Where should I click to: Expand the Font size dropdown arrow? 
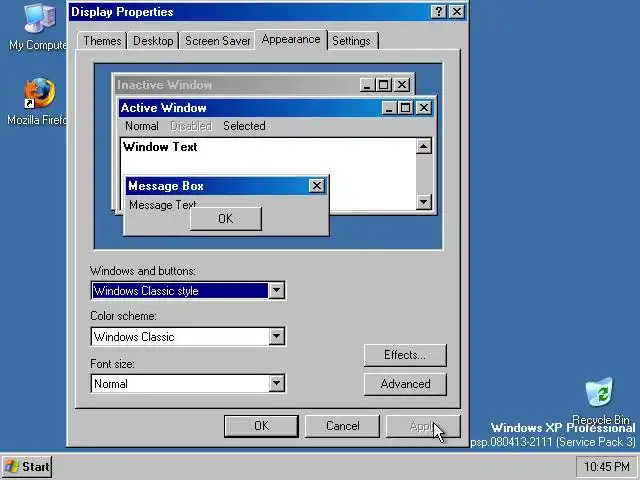pyautogui.click(x=276, y=383)
